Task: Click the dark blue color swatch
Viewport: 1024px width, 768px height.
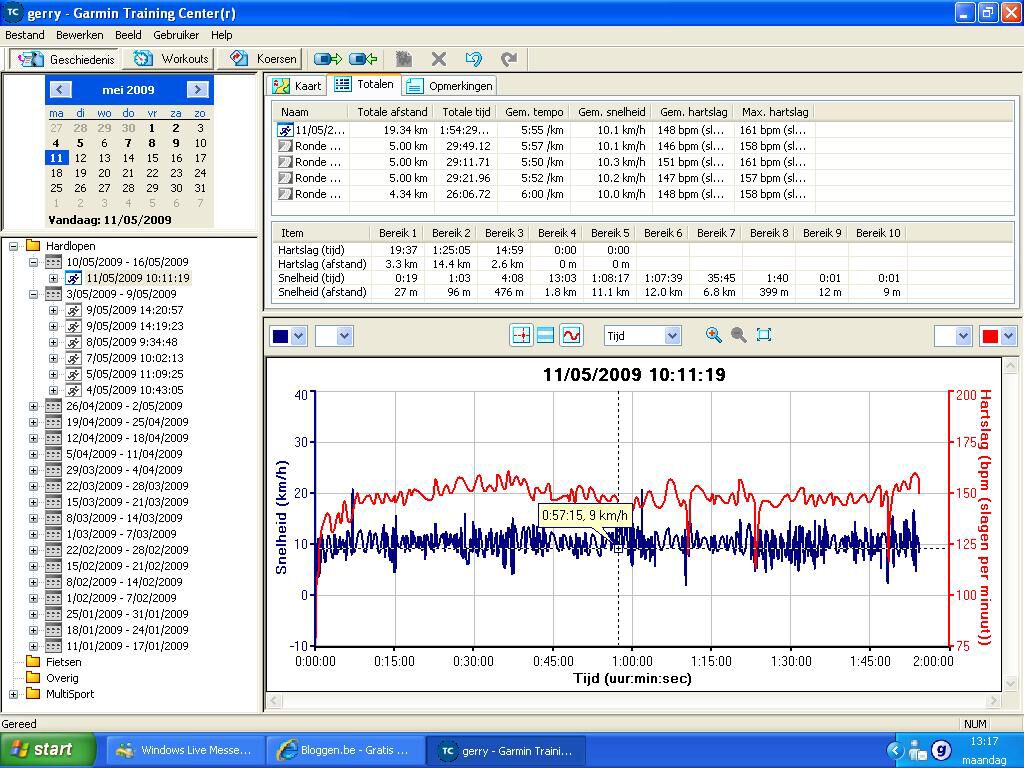Action: pos(280,336)
